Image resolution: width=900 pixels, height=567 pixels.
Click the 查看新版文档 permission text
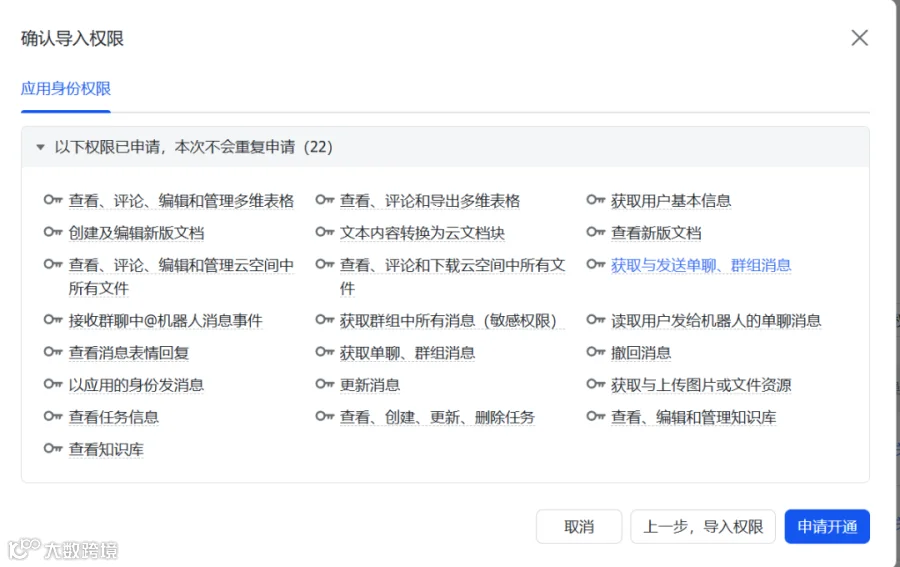656,233
